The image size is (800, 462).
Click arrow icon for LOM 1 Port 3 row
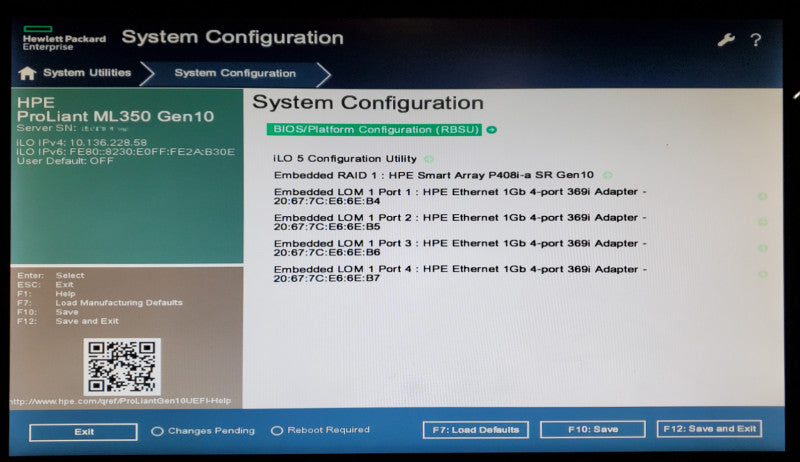[x=762, y=248]
